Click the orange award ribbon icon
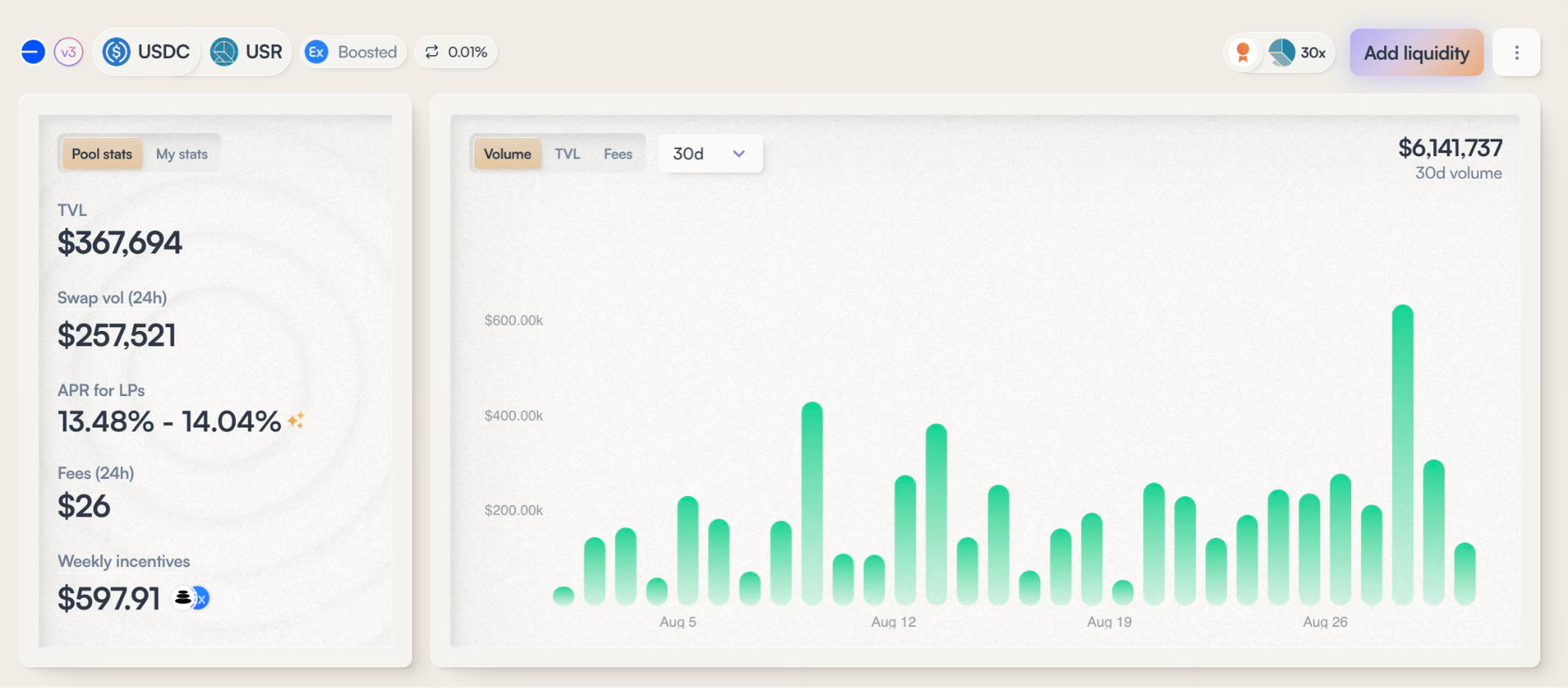Screen dimensions: 1568x688 click(x=1243, y=53)
